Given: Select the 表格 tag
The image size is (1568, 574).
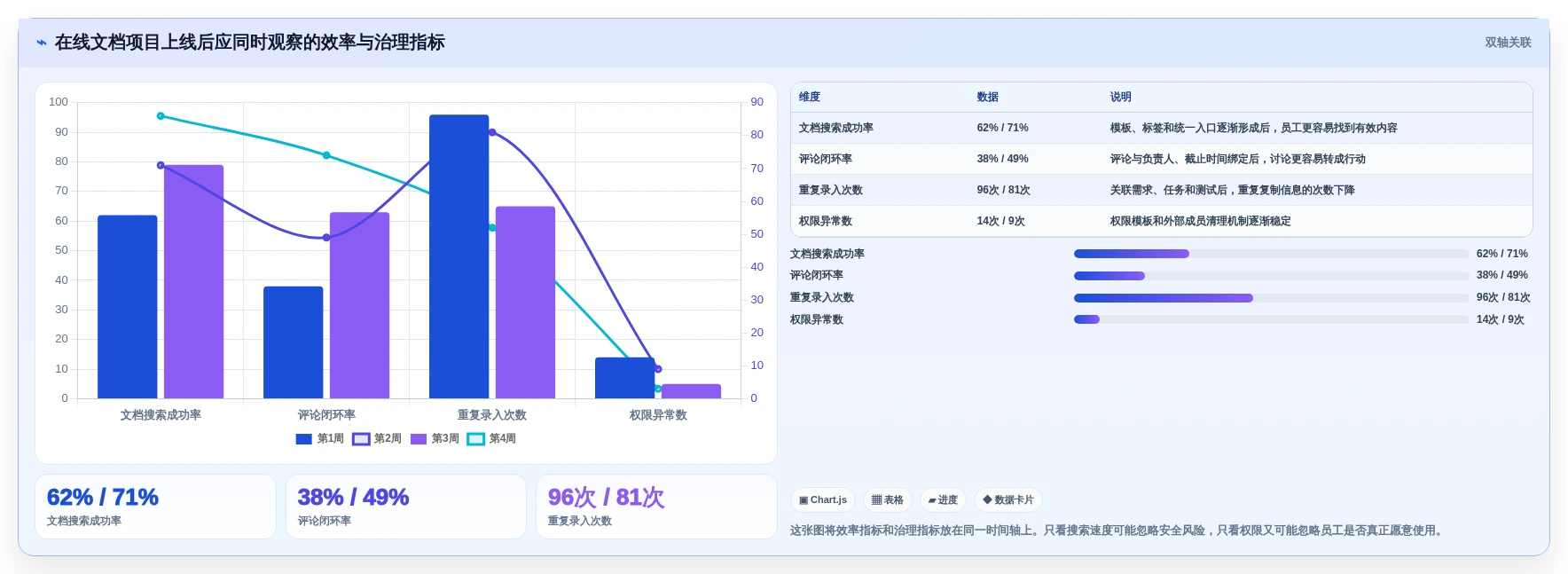Looking at the screenshot, I should point(888,500).
